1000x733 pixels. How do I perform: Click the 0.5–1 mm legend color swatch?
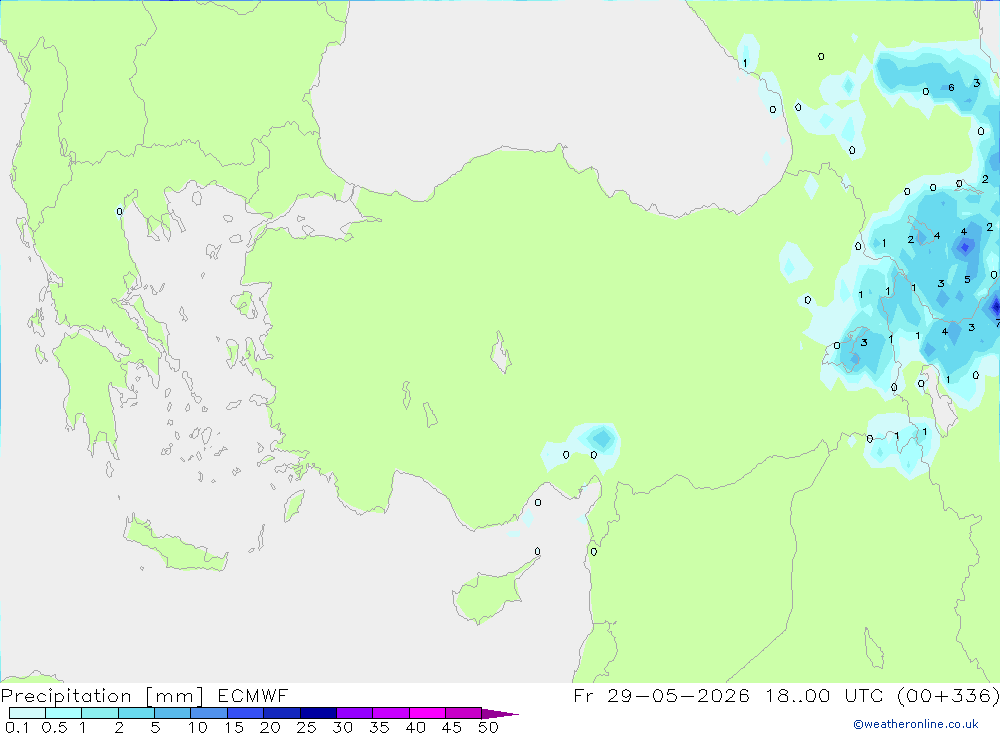point(63,713)
